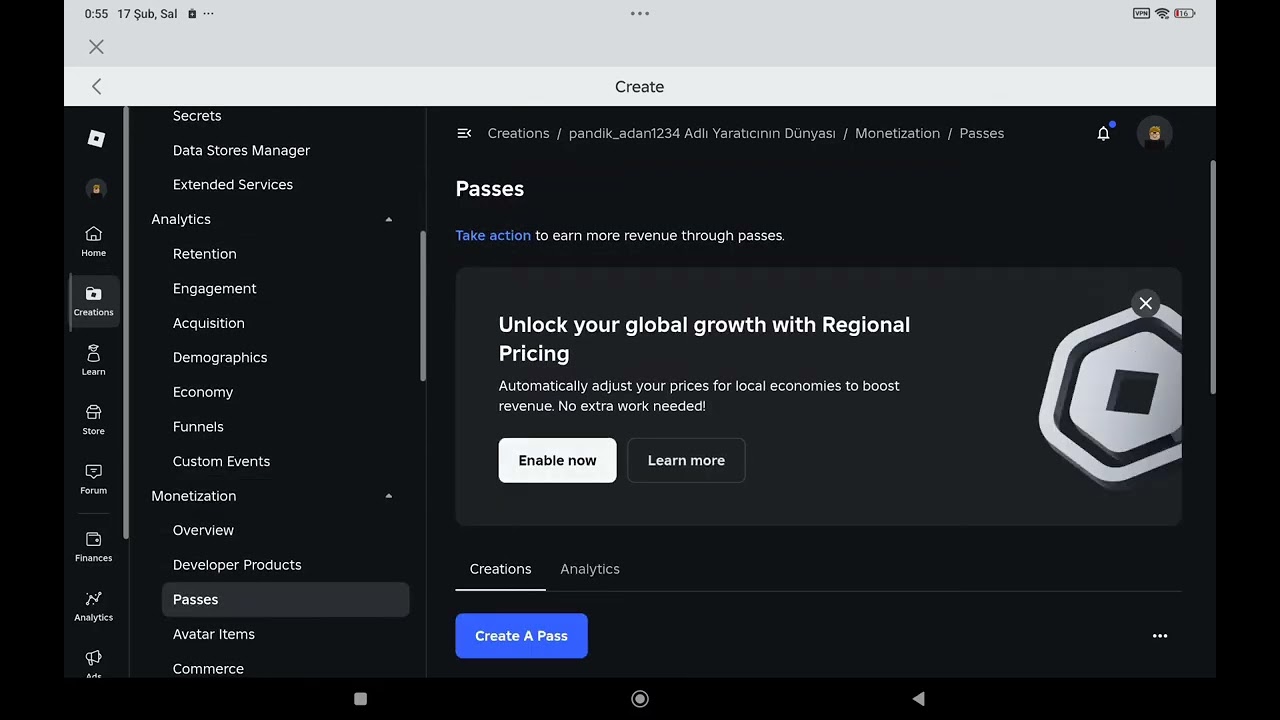The height and width of the screenshot is (720, 1280).
Task: Dismiss the Regional Pricing banner
Action: [1146, 303]
